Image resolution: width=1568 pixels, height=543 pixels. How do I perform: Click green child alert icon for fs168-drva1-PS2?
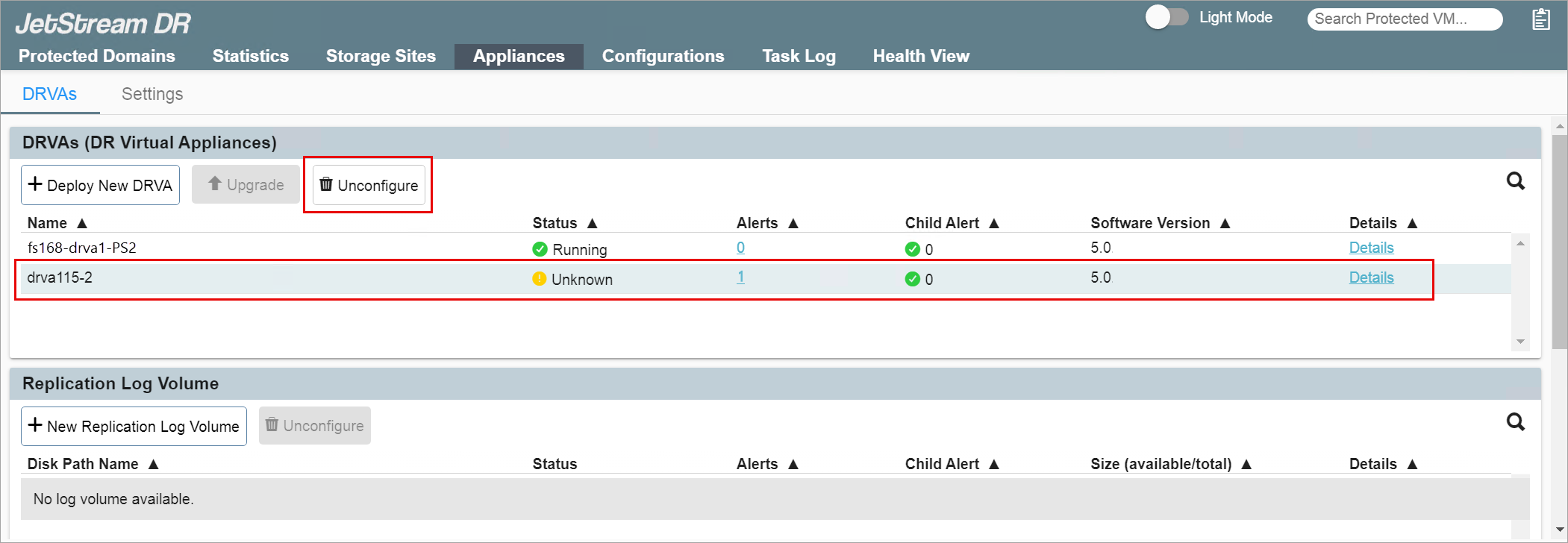912,249
